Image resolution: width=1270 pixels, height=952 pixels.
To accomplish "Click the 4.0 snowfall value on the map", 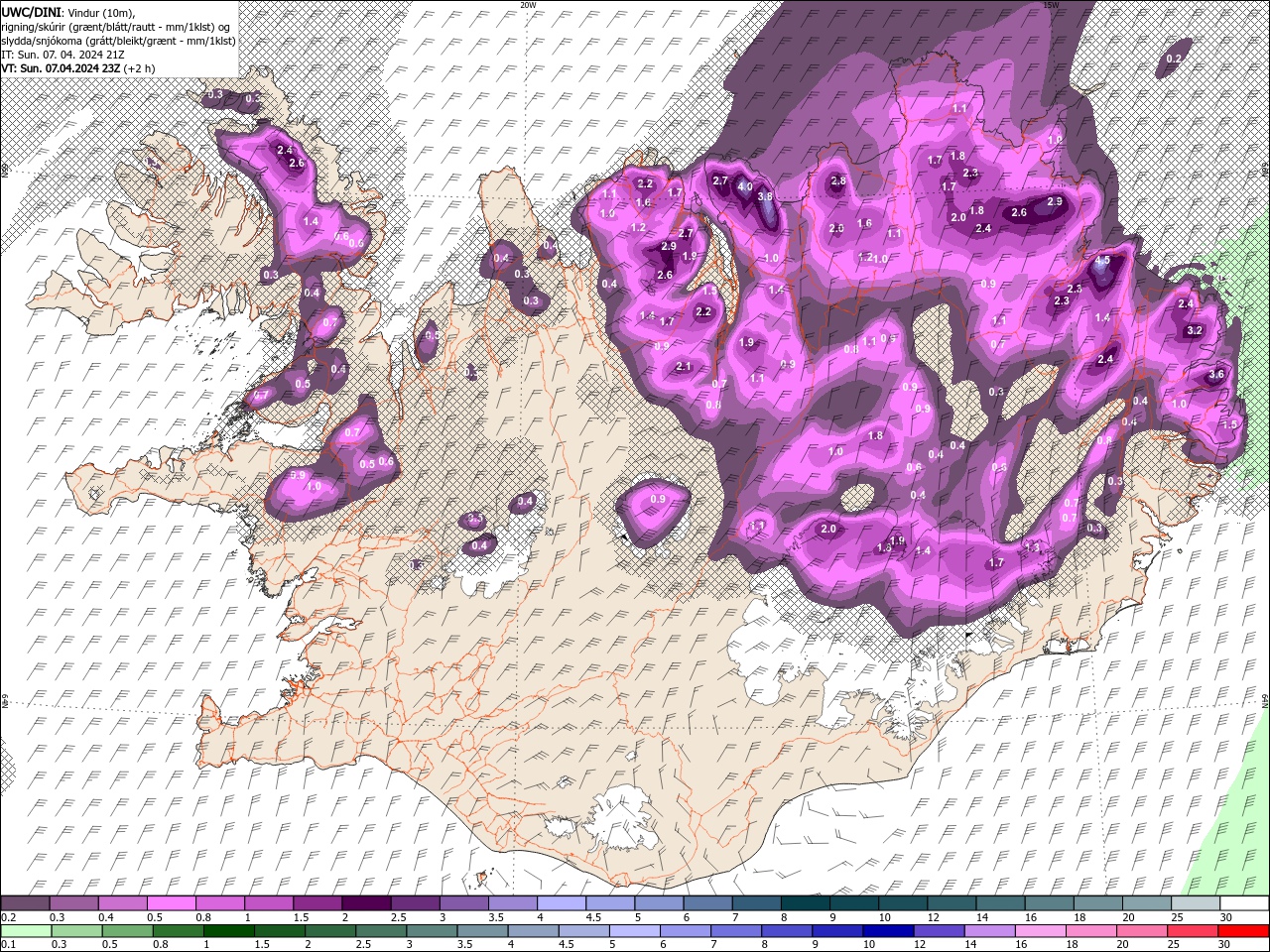I will 745,186.
